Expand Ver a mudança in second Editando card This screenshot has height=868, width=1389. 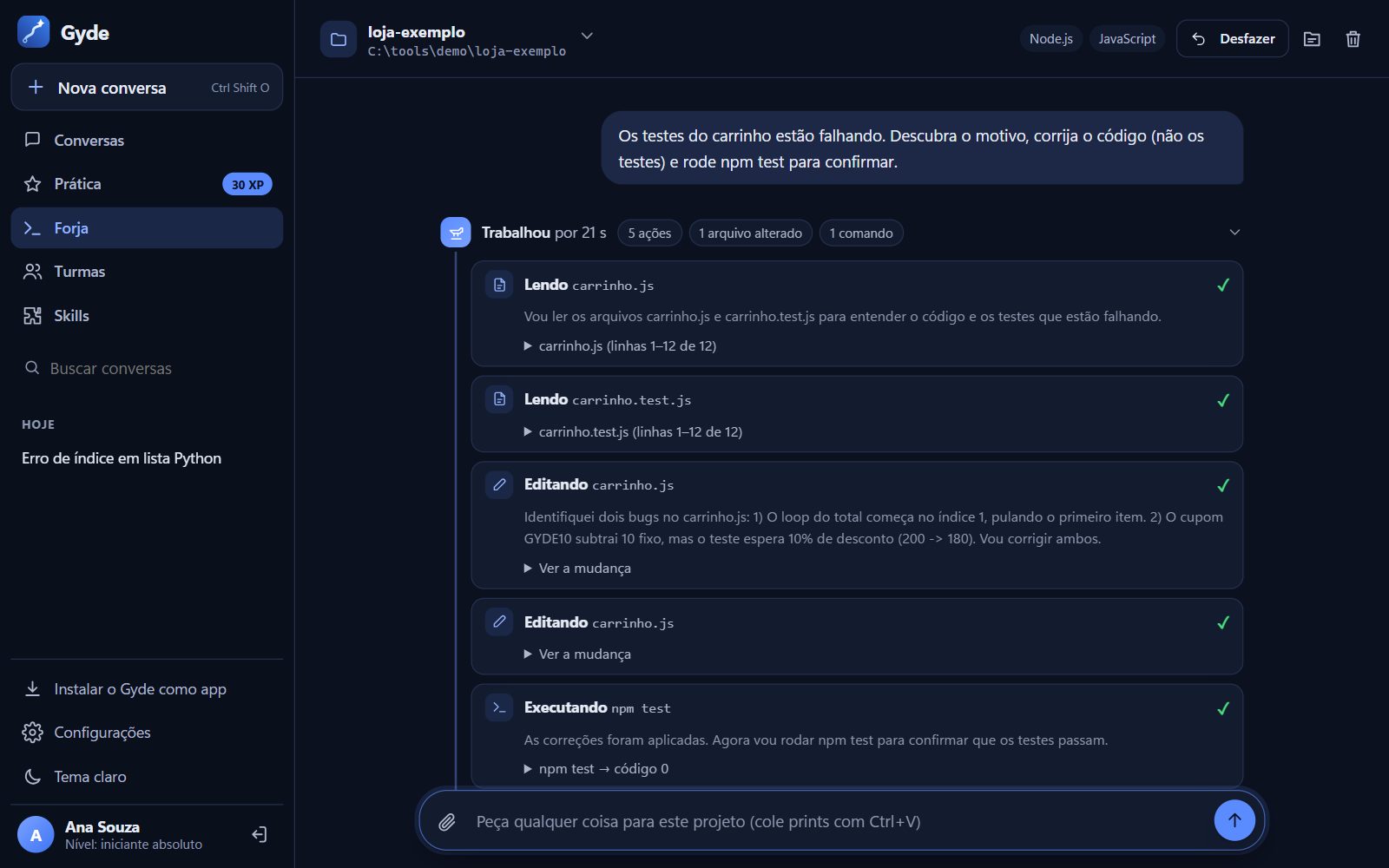pyautogui.click(x=577, y=654)
